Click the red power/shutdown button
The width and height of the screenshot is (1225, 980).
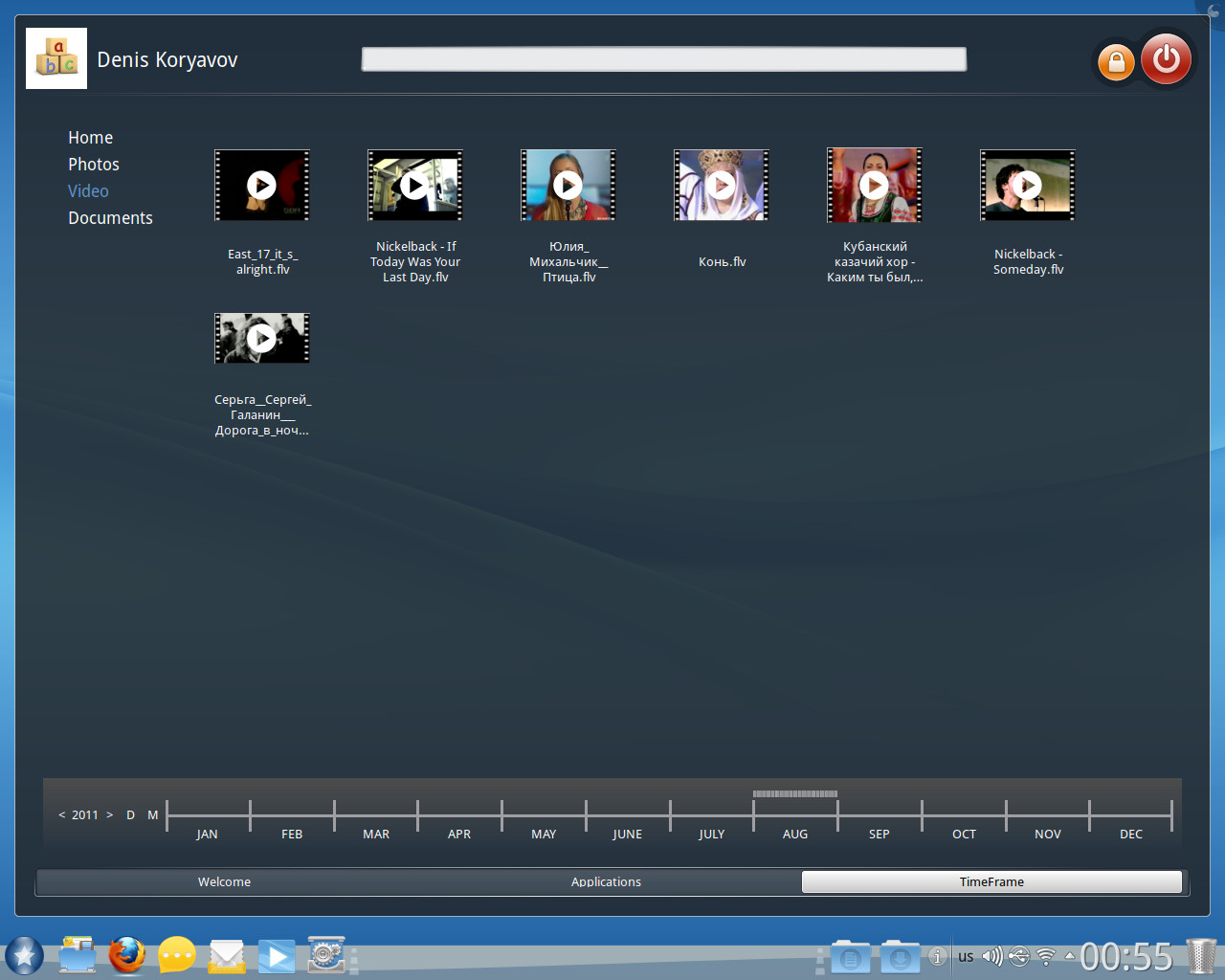point(1166,59)
